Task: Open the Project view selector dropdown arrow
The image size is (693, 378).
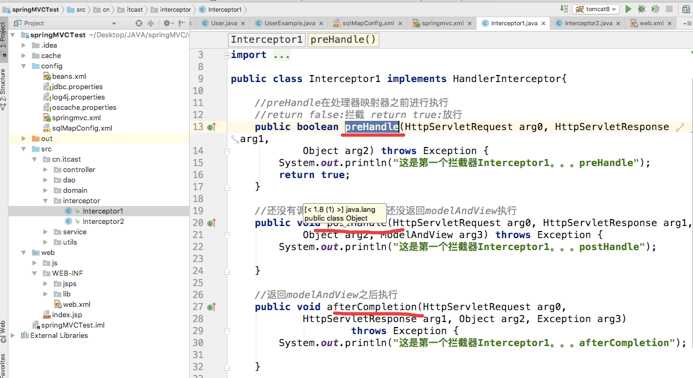Action: point(114,23)
